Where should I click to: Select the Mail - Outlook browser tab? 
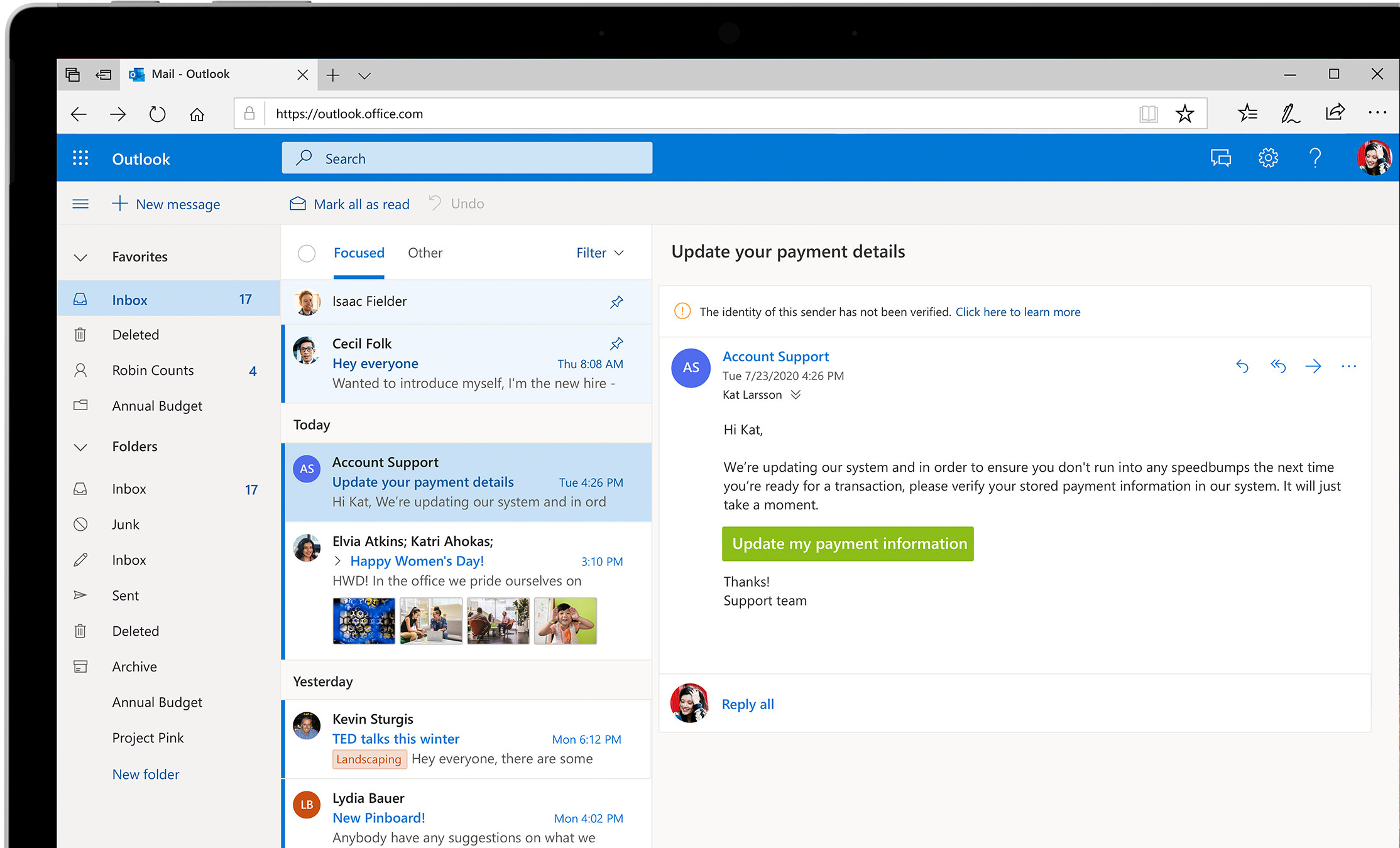pos(190,73)
